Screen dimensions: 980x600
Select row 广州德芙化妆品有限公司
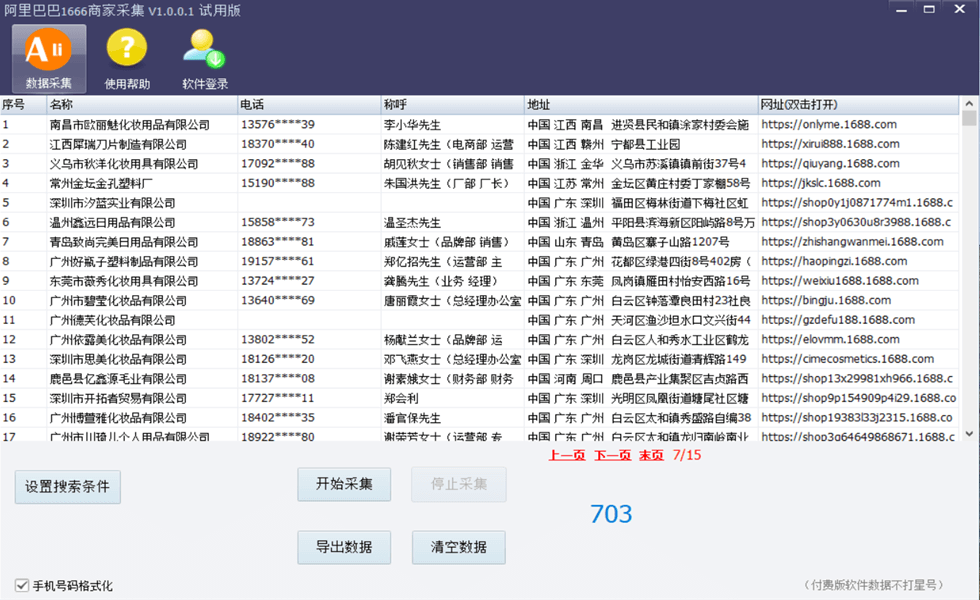[479, 320]
